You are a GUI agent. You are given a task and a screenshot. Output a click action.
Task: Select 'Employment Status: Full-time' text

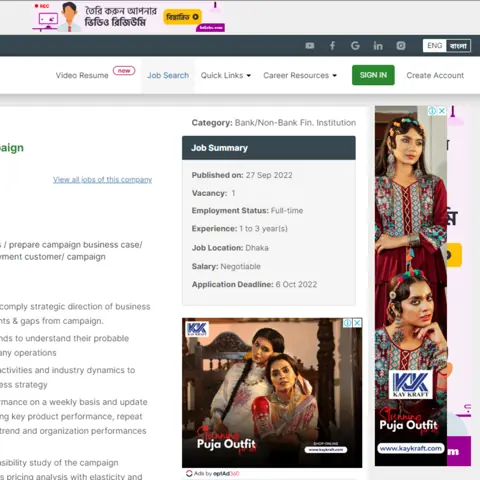(247, 211)
